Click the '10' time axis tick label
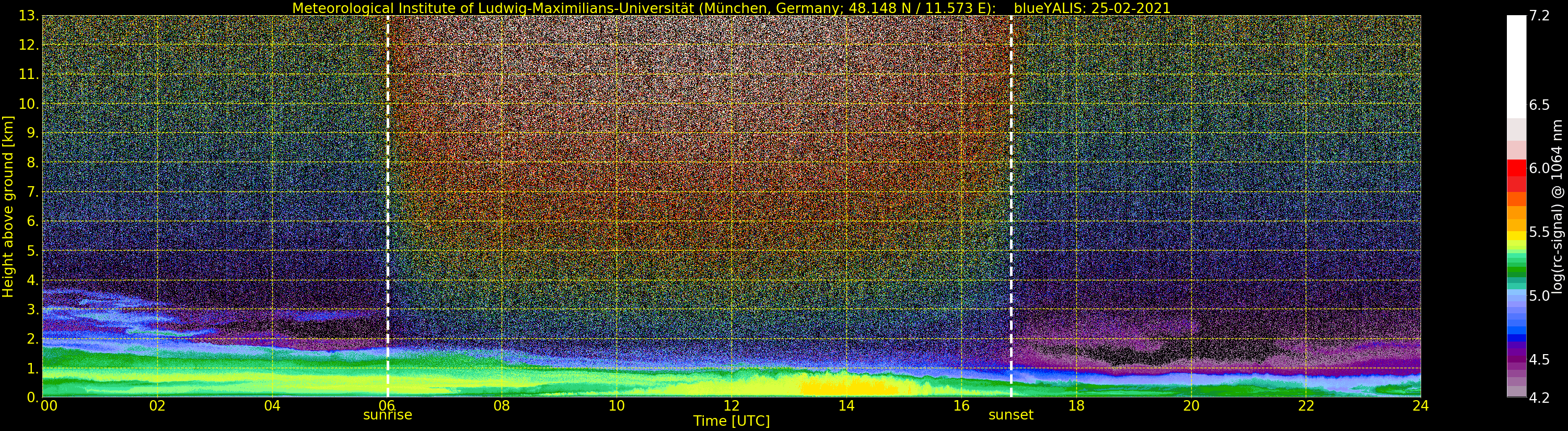 pyautogui.click(x=617, y=406)
